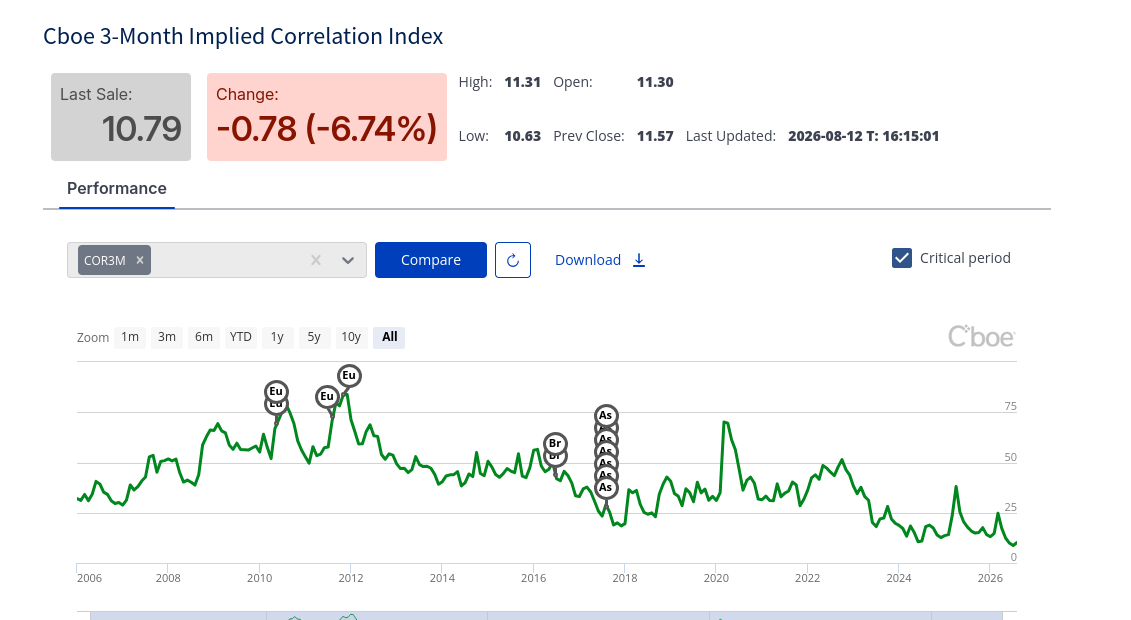This screenshot has height=620, width=1131.
Task: Open the symbol dropdown chevron
Action: [348, 260]
